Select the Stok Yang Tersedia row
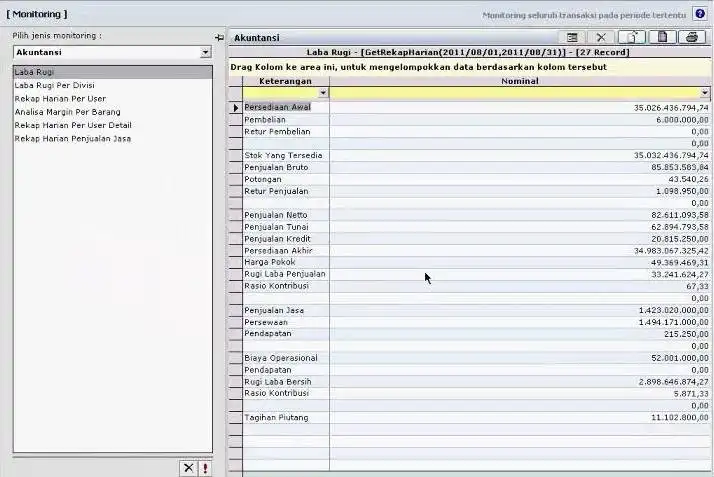This screenshot has height=477, width=714. (x=469, y=155)
